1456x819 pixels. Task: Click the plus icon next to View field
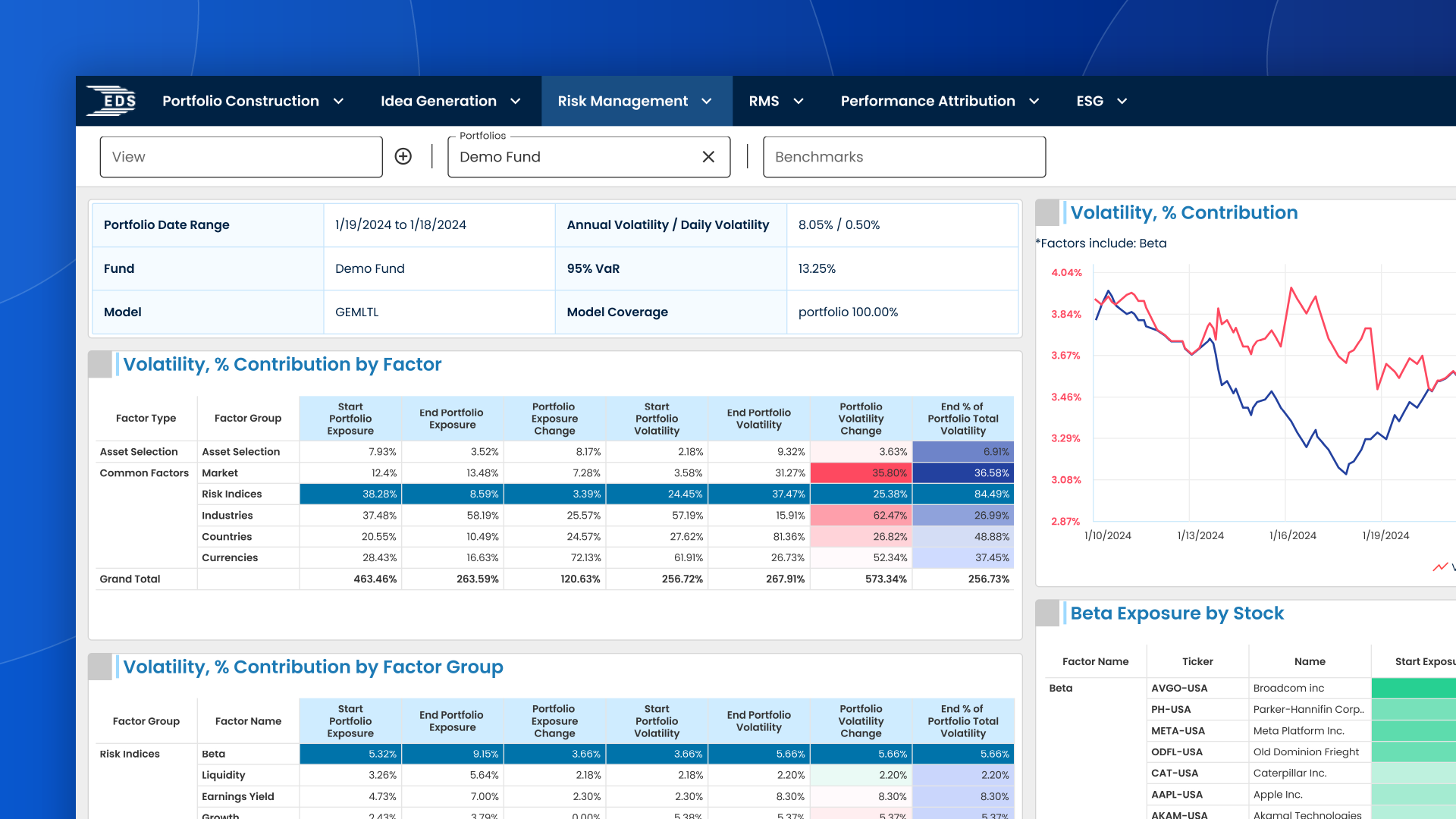click(x=403, y=156)
